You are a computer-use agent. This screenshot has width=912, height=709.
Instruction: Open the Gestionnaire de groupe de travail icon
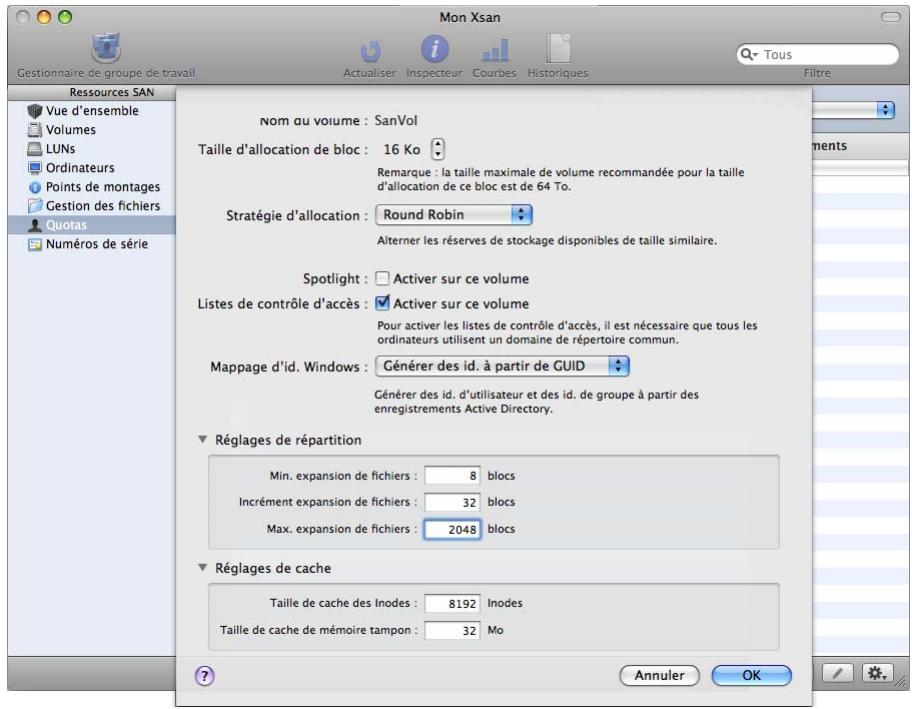click(106, 48)
